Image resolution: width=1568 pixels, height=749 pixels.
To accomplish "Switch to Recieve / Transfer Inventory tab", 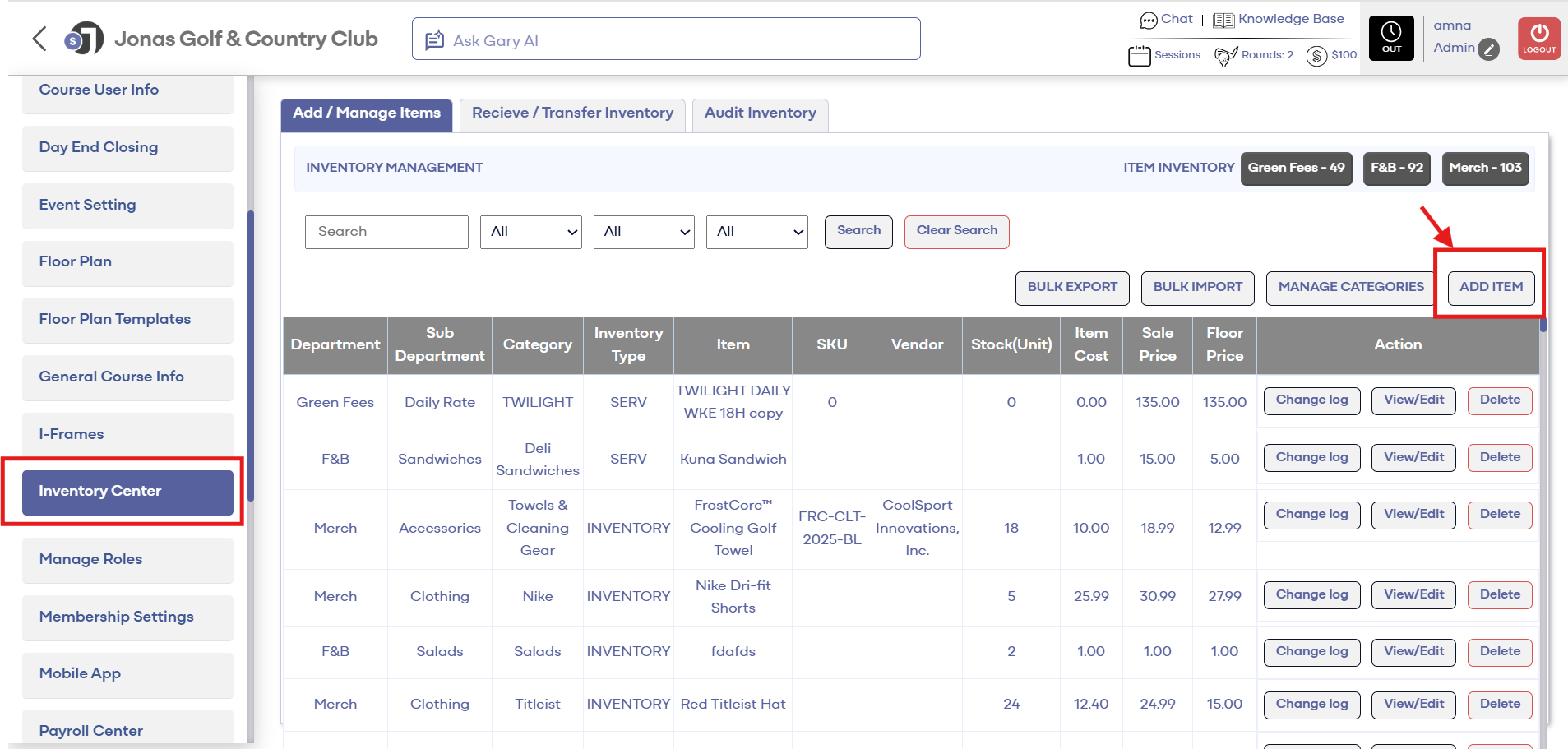I will (x=572, y=113).
